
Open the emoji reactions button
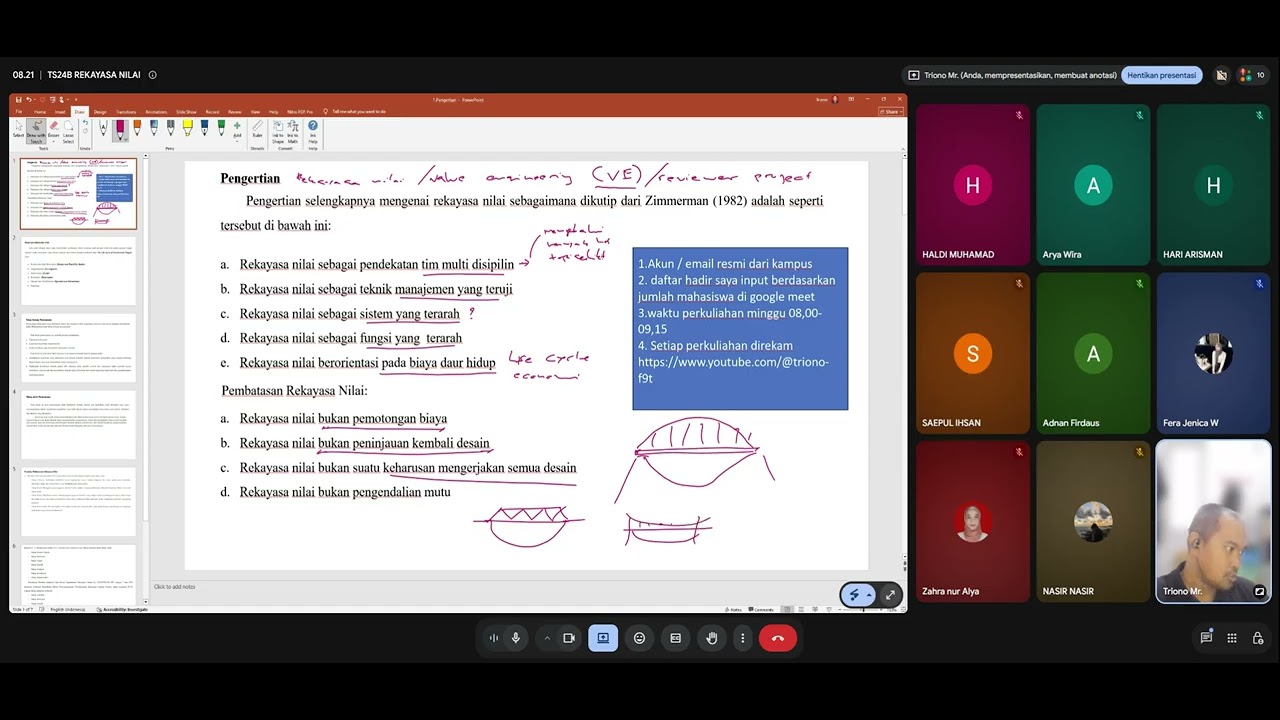click(640, 638)
